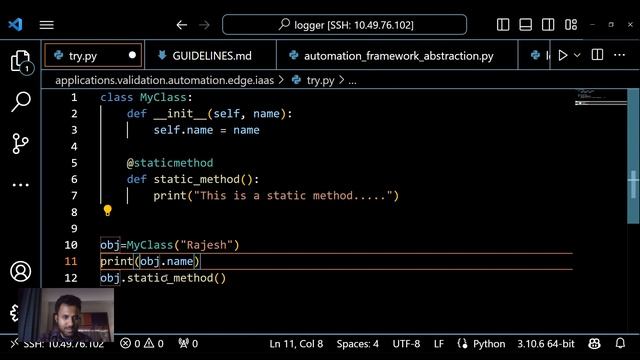Go forward with the right arrow
Viewport: 640px width, 360px height.
(x=204, y=25)
